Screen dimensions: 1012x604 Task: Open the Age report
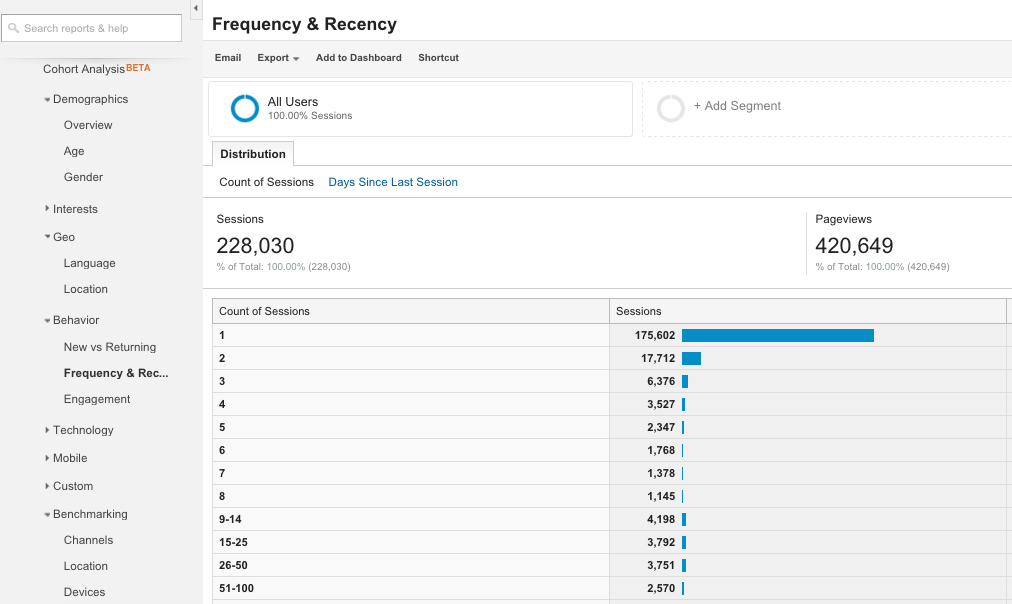74,151
